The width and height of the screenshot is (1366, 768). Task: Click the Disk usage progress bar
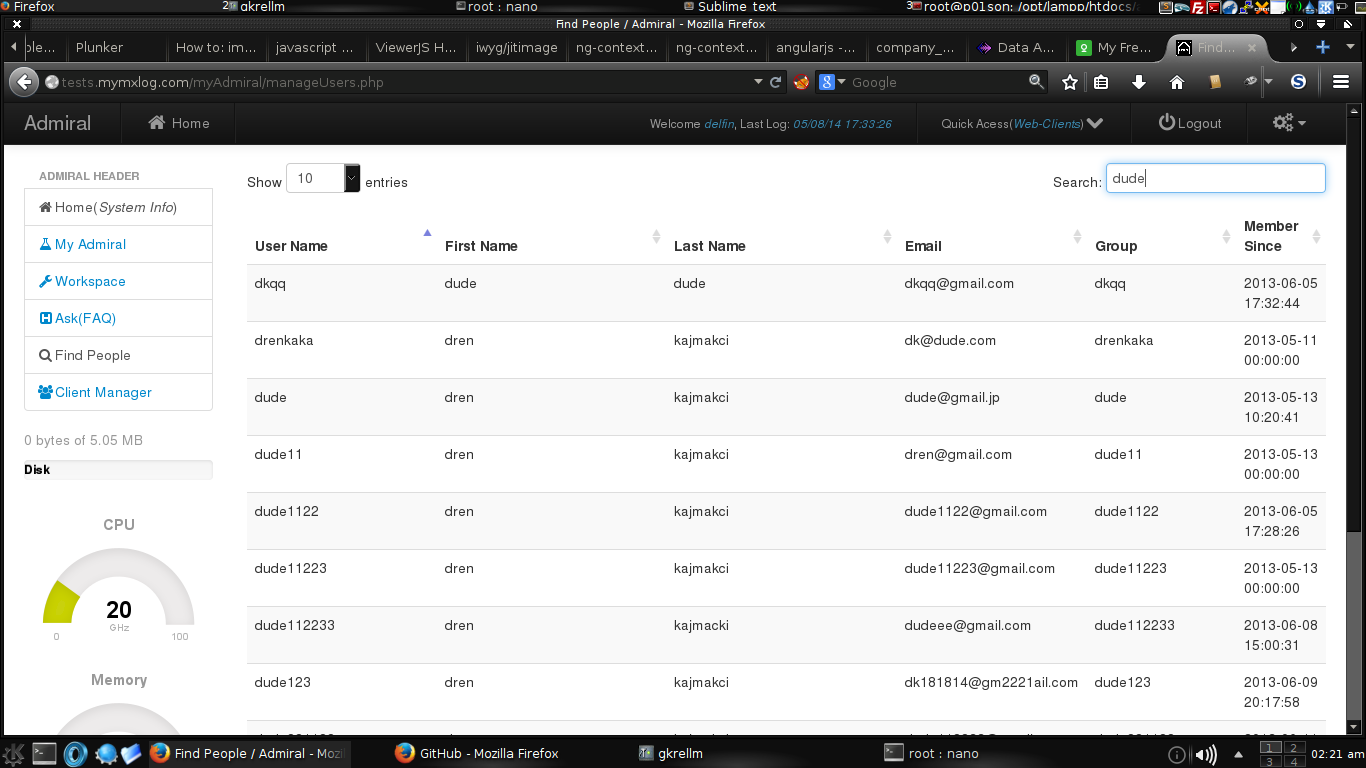[x=118, y=470]
